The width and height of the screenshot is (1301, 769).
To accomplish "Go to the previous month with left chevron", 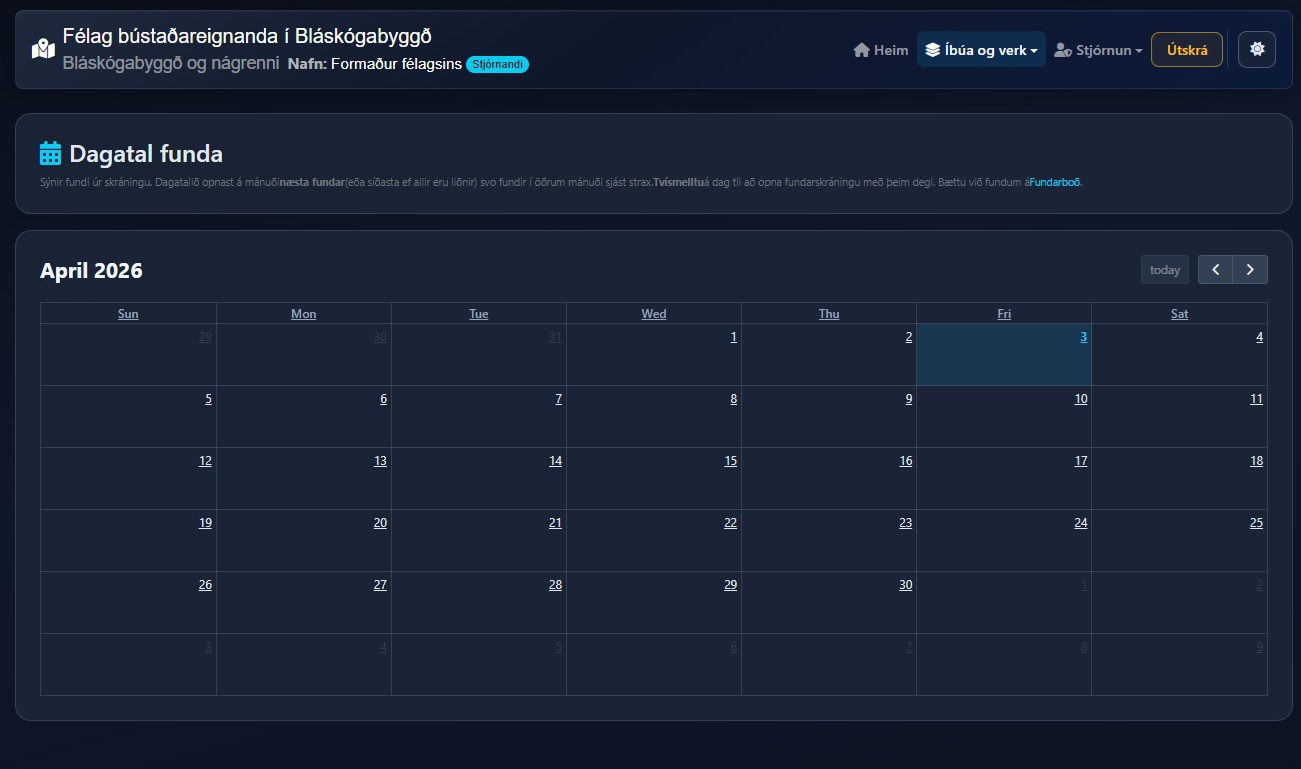I will (x=1215, y=270).
